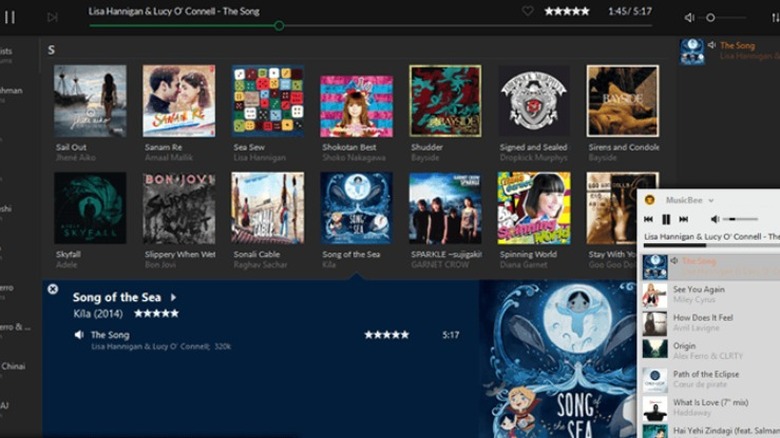Select 'Hai Yehi Zindagi' in mini player list

[x=710, y=431]
